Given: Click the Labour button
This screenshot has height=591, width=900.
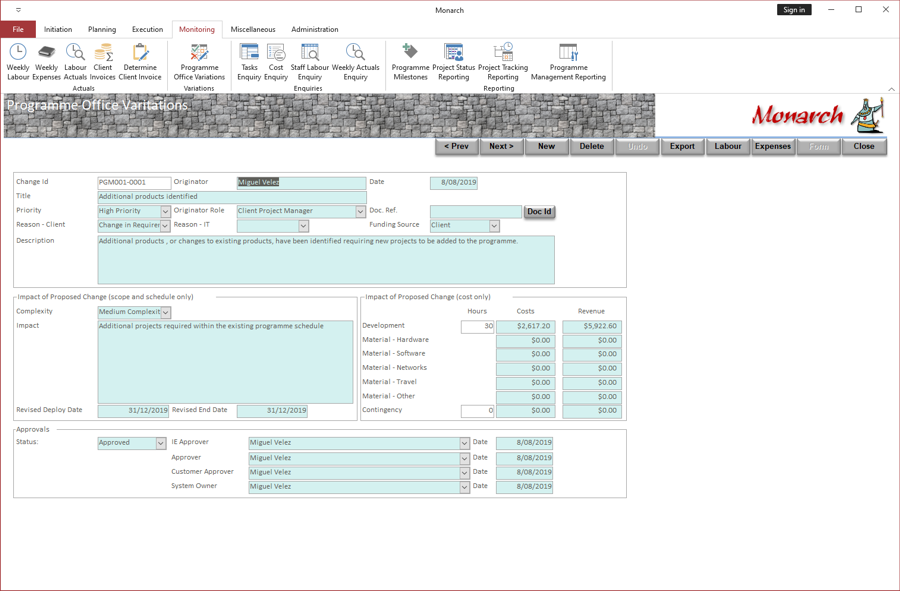Looking at the screenshot, I should tap(728, 146).
